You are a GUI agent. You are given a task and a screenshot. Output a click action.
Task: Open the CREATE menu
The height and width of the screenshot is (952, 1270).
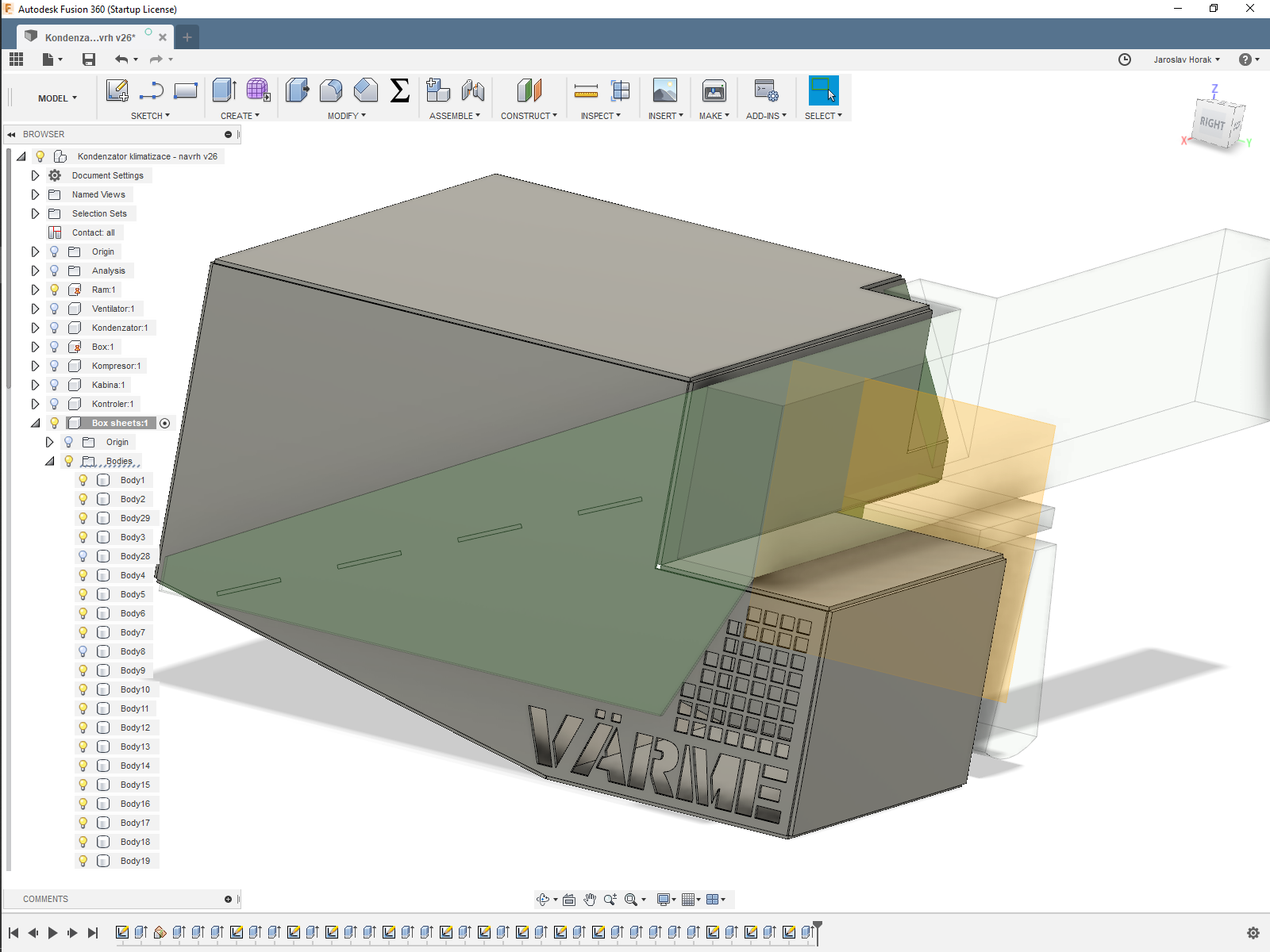point(240,116)
